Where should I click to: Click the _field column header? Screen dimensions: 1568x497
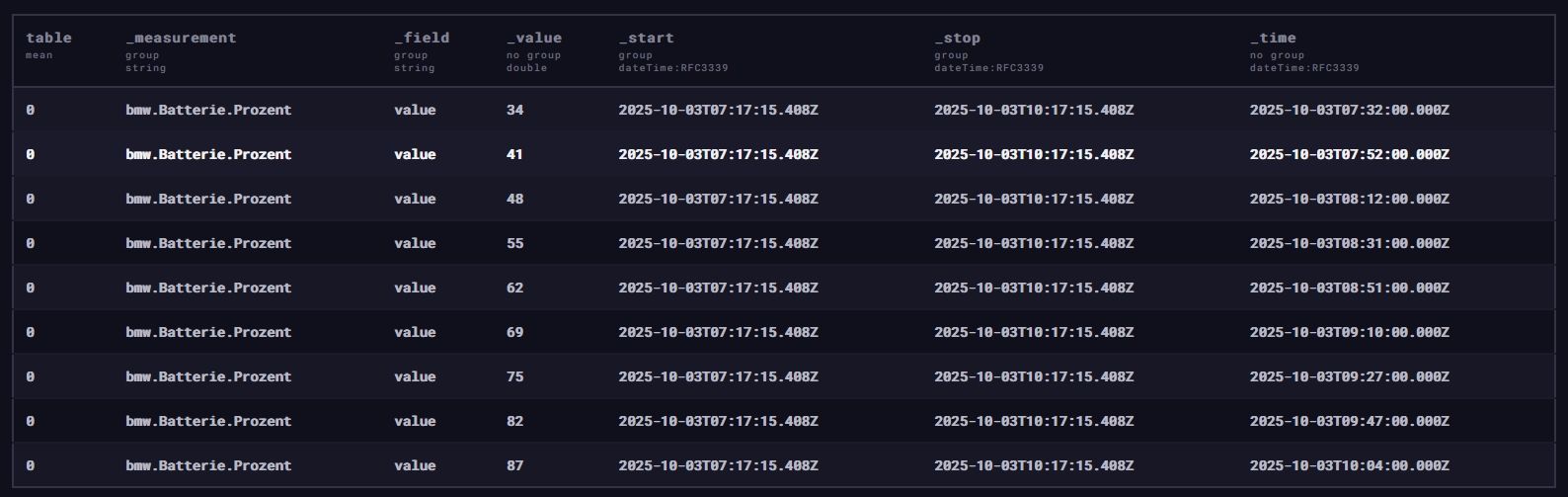(422, 39)
